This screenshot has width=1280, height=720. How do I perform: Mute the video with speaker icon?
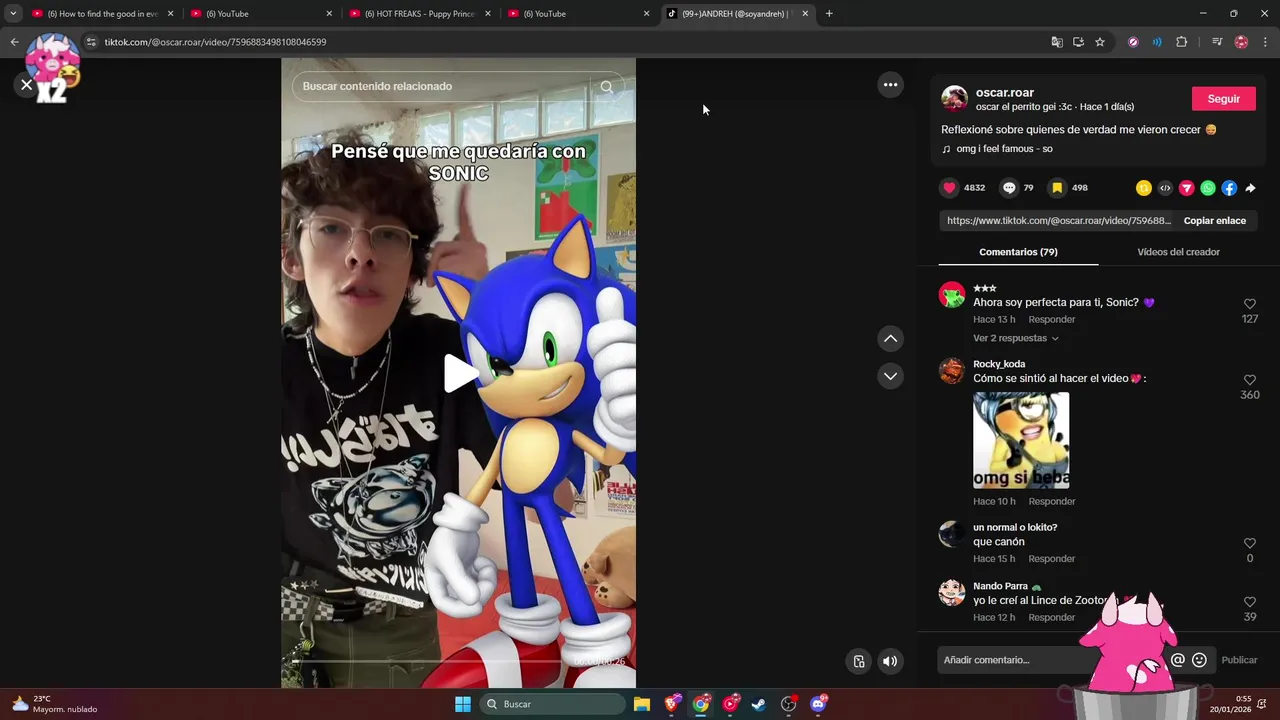[890, 661]
